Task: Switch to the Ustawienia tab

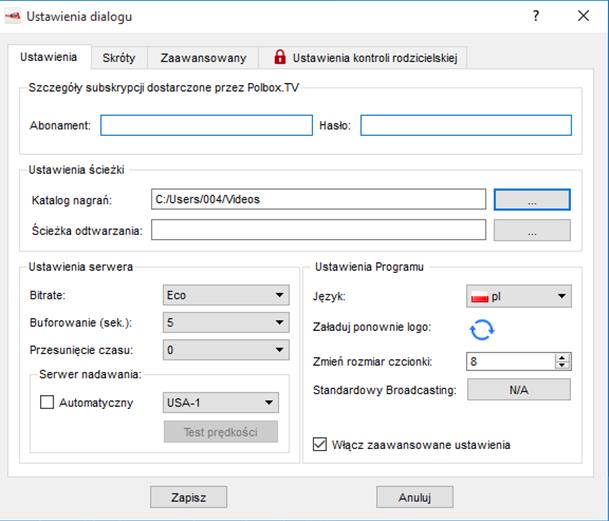Action: coord(49,57)
